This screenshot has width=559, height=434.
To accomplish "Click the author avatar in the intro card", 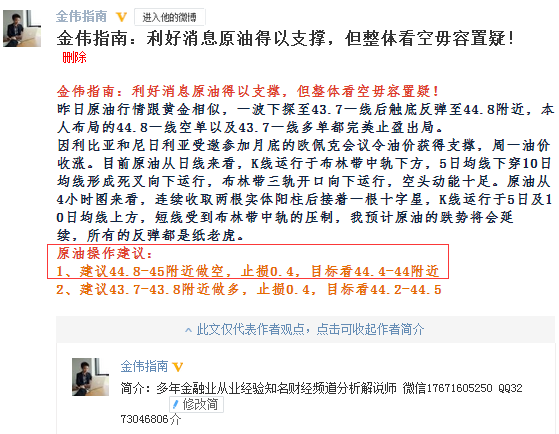I will coord(91,377).
